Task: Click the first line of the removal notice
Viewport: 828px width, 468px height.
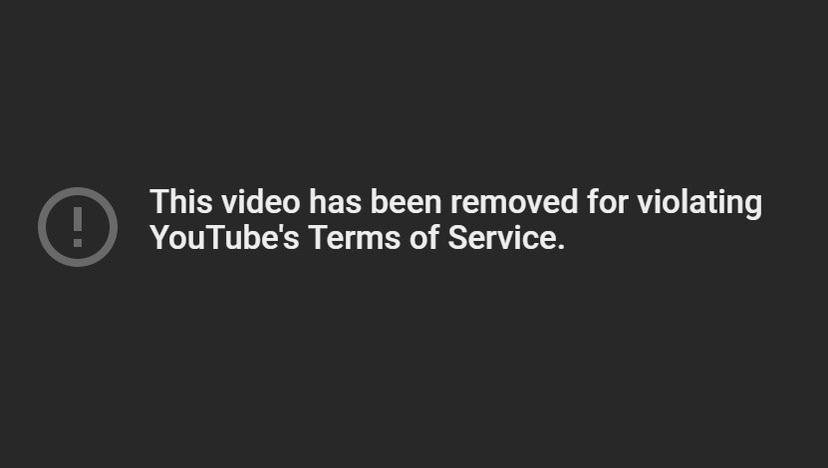Action: (x=456, y=203)
